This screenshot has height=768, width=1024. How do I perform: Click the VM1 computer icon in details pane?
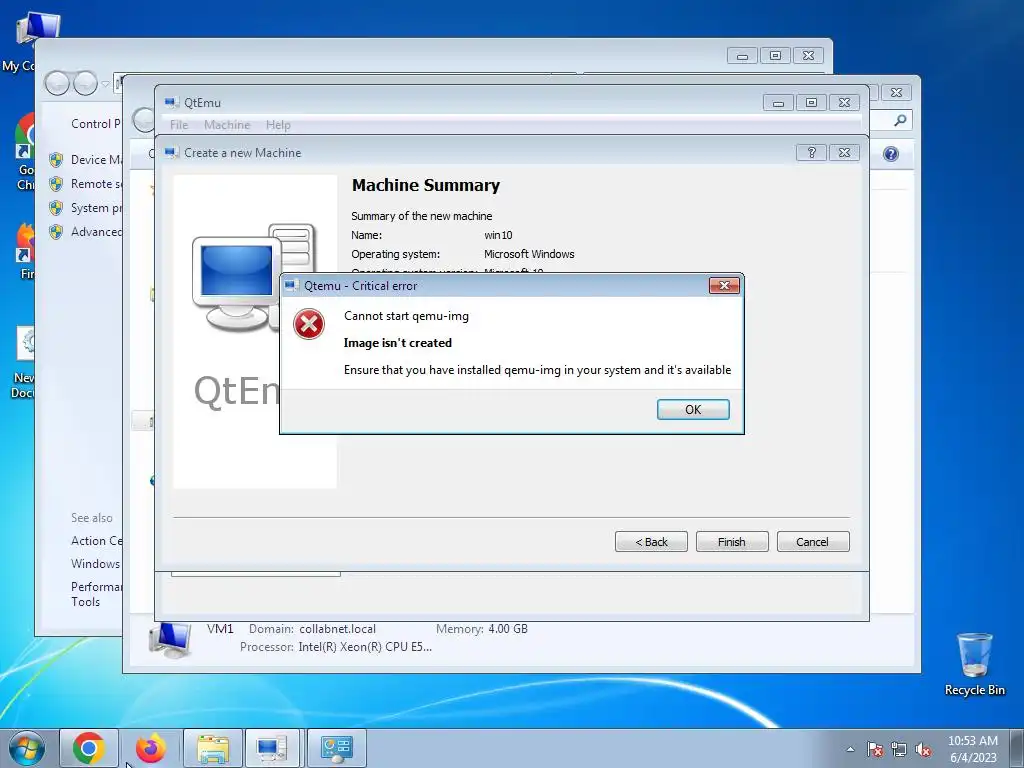[x=170, y=639]
